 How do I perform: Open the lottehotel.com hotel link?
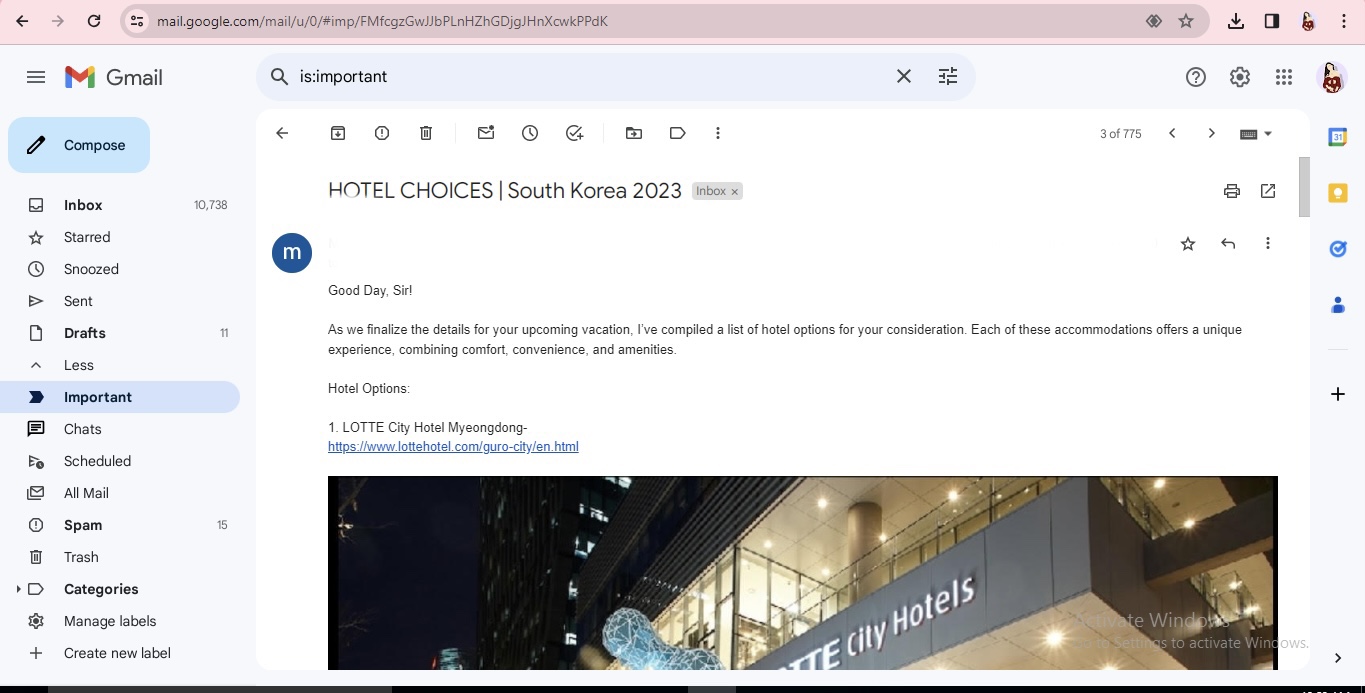pyautogui.click(x=453, y=447)
